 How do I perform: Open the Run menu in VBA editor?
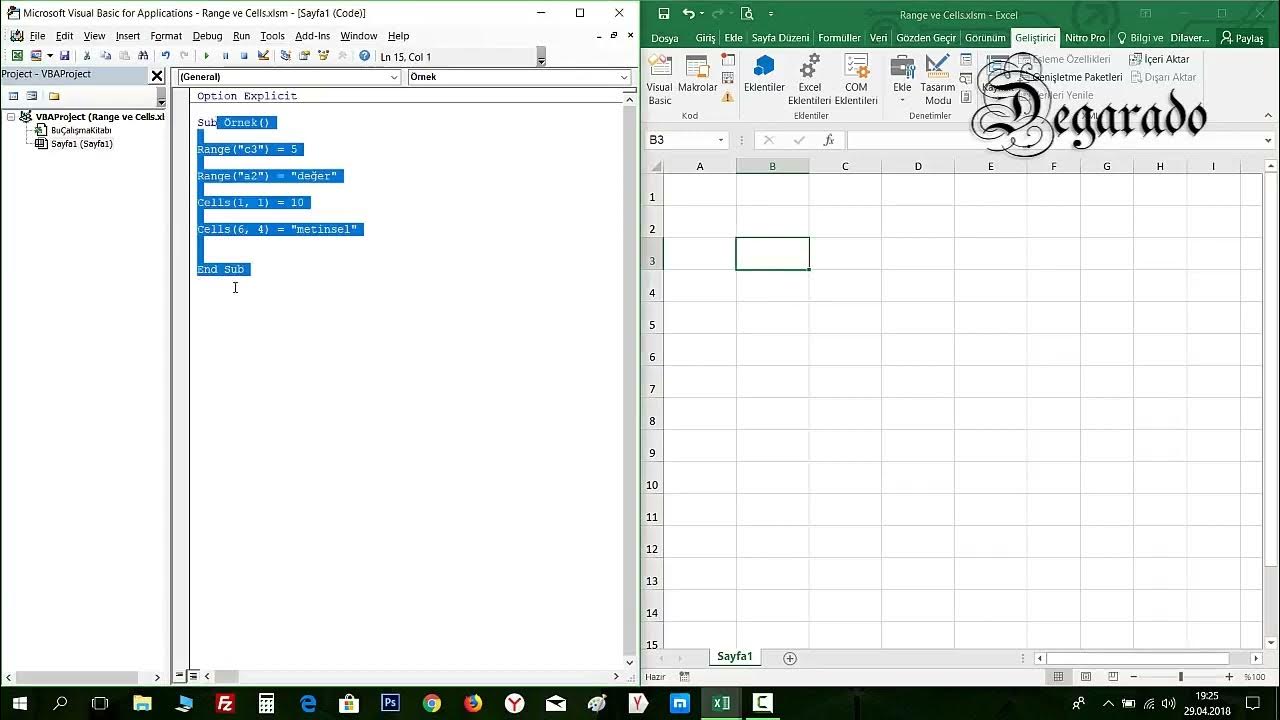pos(241,36)
